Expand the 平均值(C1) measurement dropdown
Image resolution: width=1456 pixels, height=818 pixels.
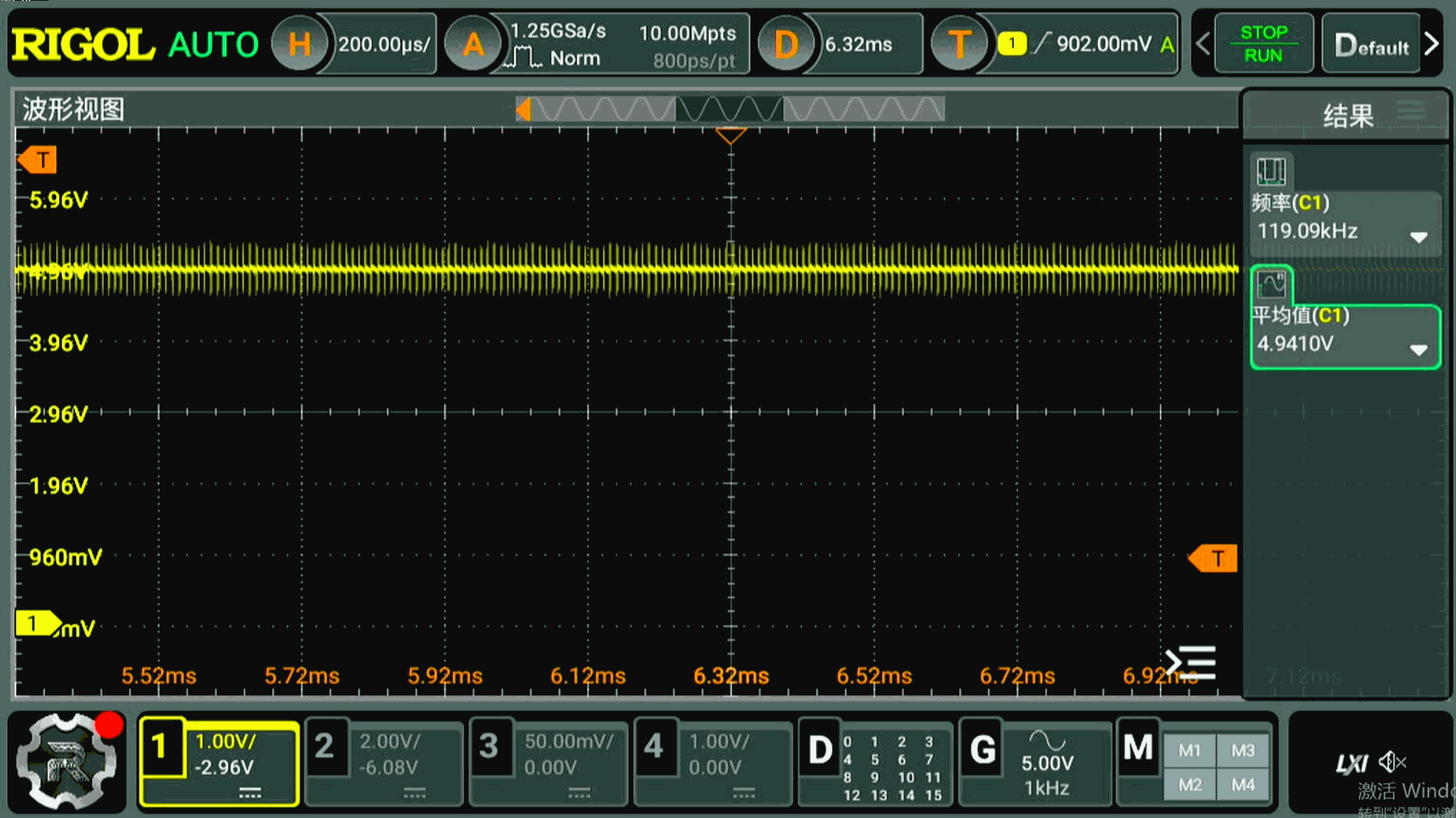tap(1419, 350)
